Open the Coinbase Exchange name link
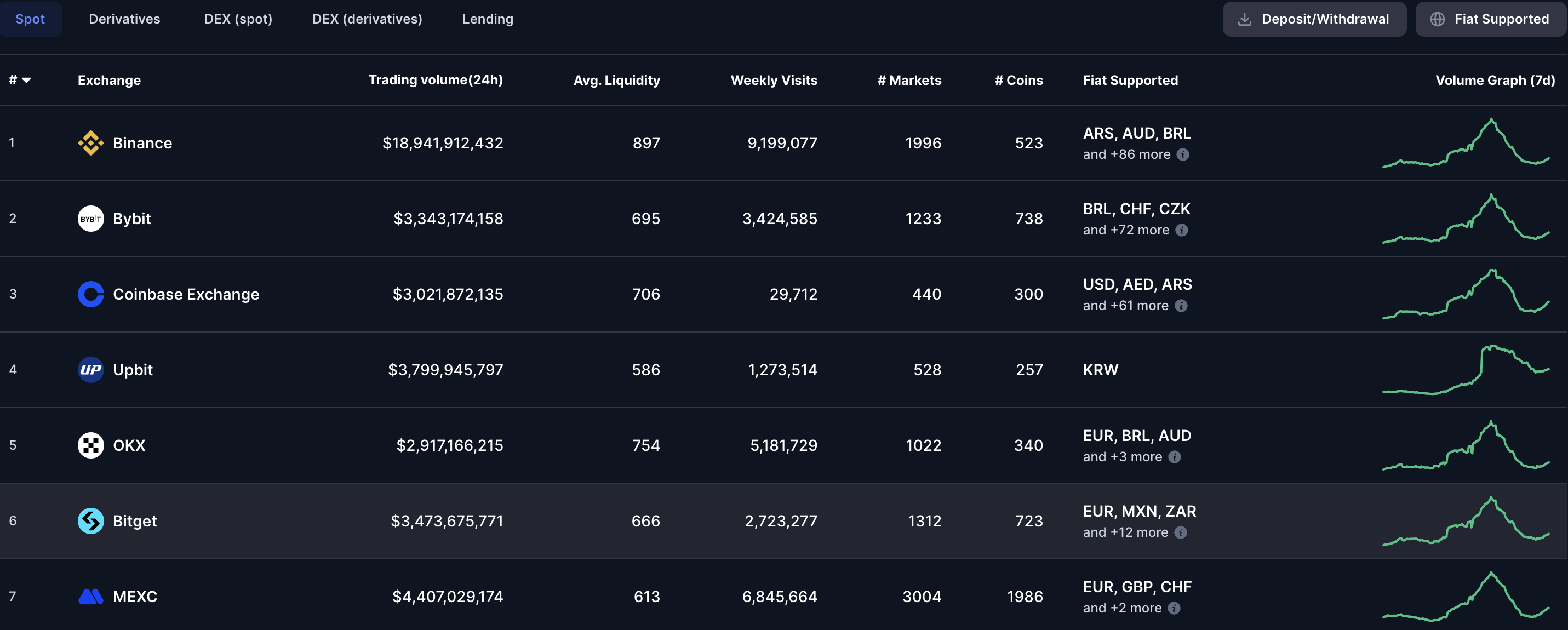This screenshot has width=1568, height=630. tap(186, 294)
